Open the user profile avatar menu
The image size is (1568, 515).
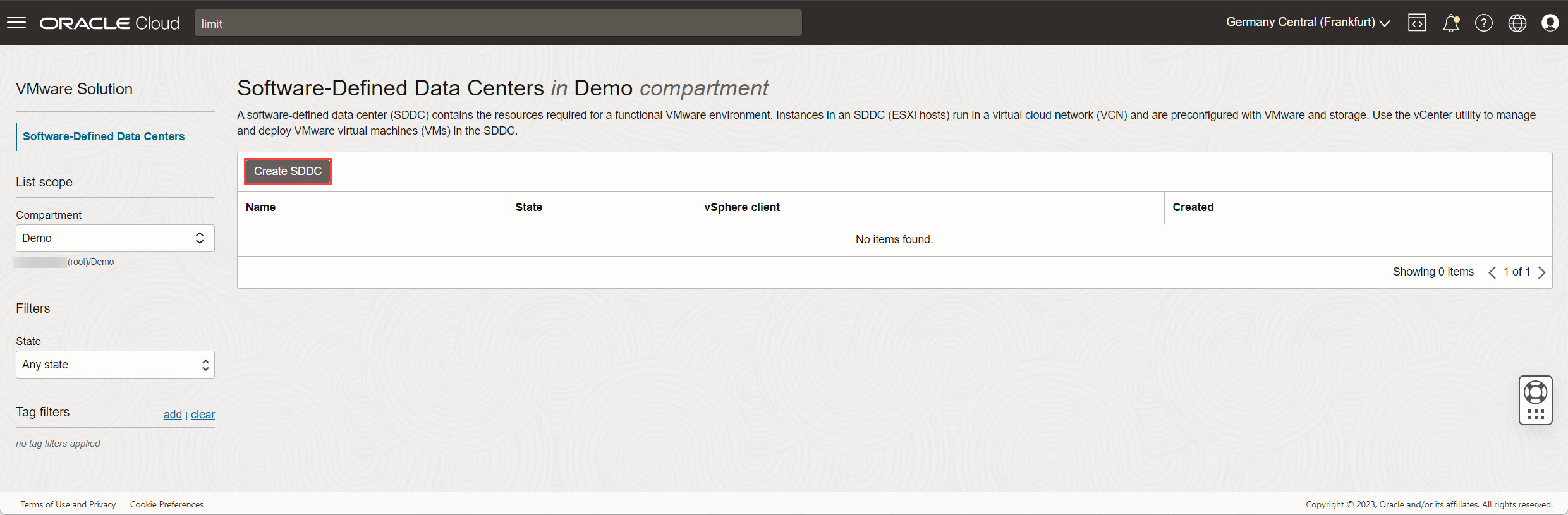click(x=1550, y=23)
